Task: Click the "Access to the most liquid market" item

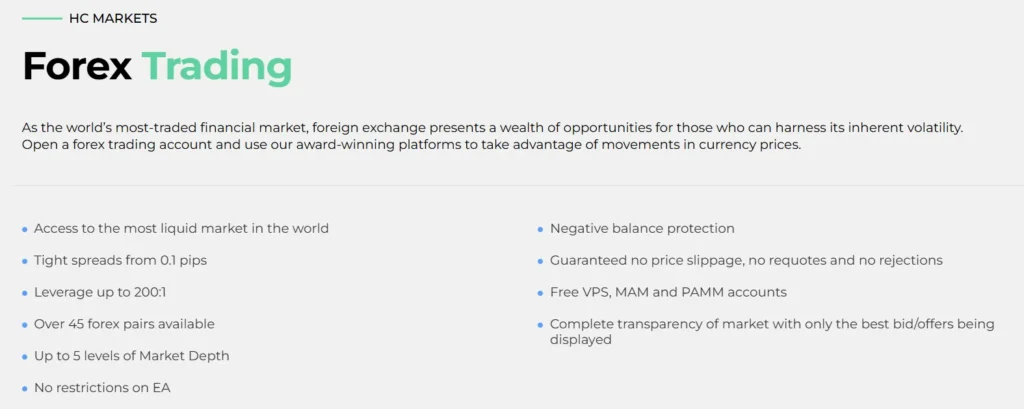Action: click(x=181, y=228)
